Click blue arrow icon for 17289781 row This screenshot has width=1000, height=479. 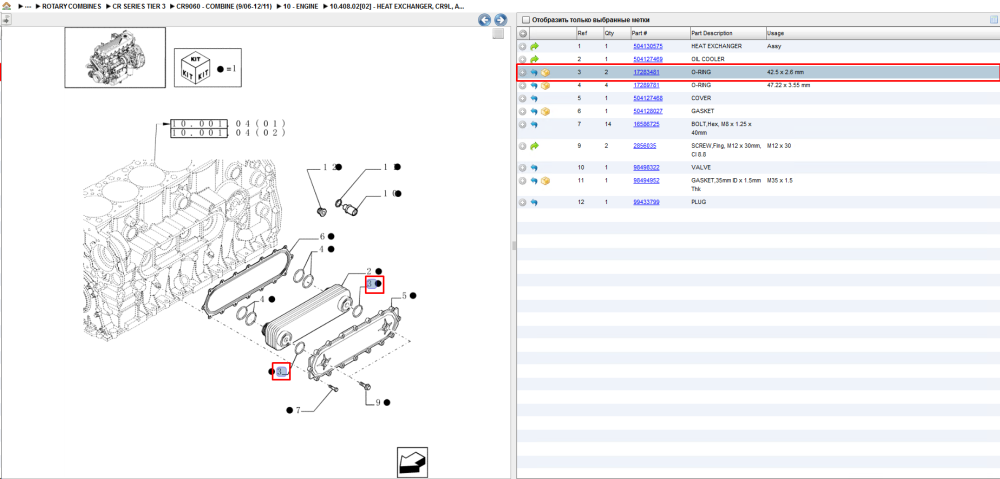pyautogui.click(x=534, y=85)
